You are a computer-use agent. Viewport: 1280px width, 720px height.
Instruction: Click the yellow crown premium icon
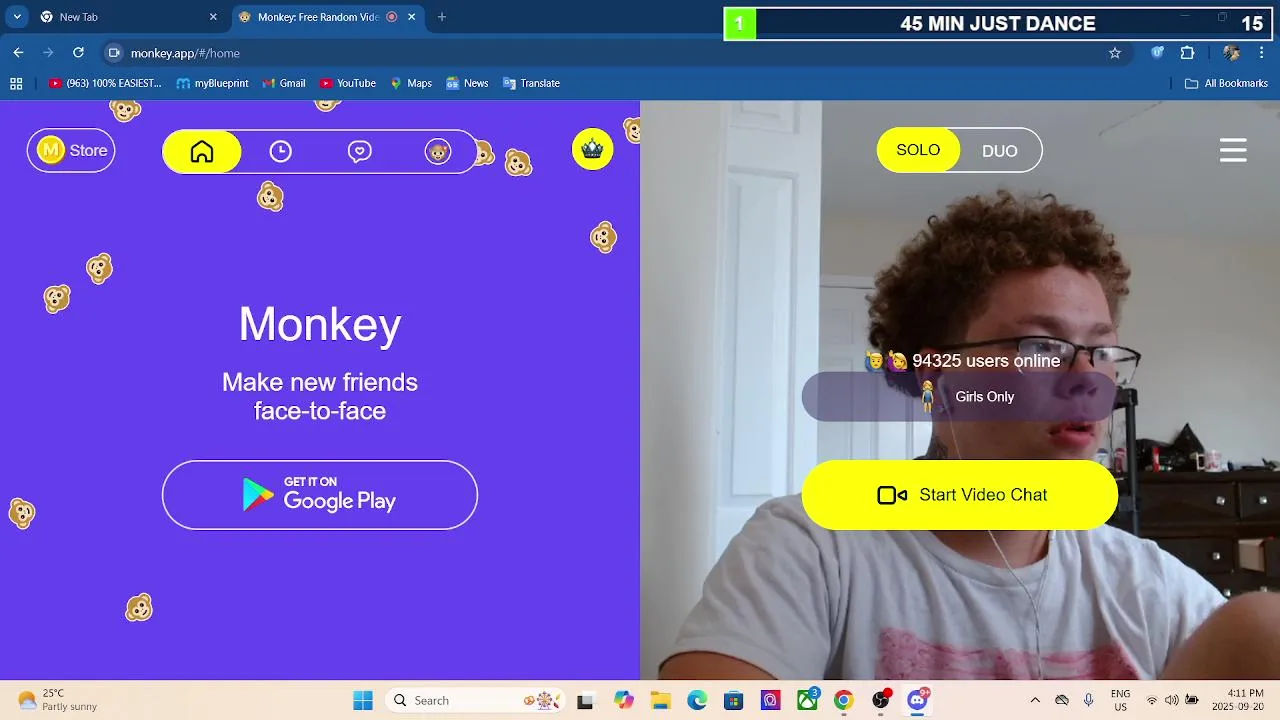[593, 149]
